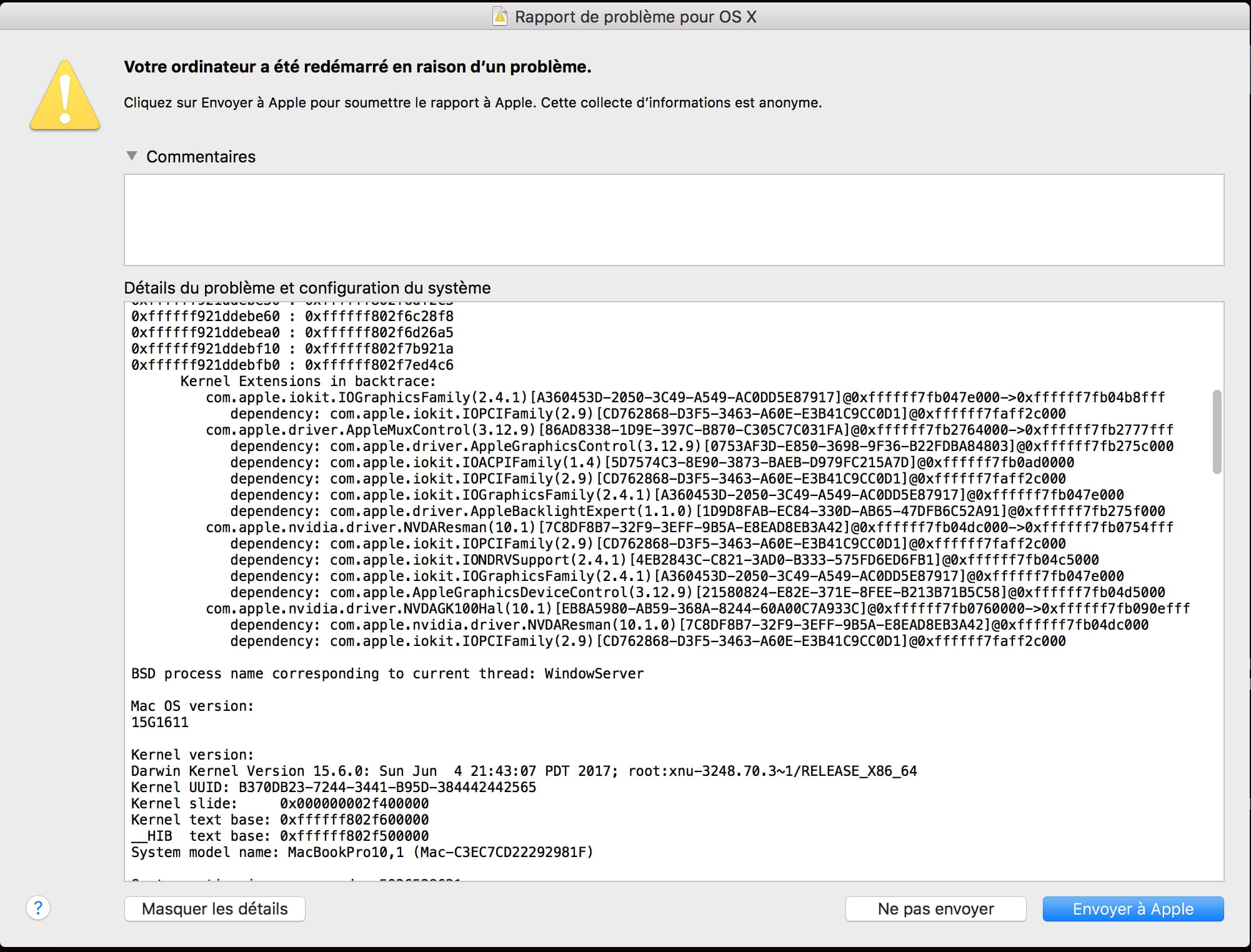Image resolution: width=1251 pixels, height=952 pixels.
Task: Click the 'Kernel Extensions in backtrace:' line
Action: click(x=308, y=381)
